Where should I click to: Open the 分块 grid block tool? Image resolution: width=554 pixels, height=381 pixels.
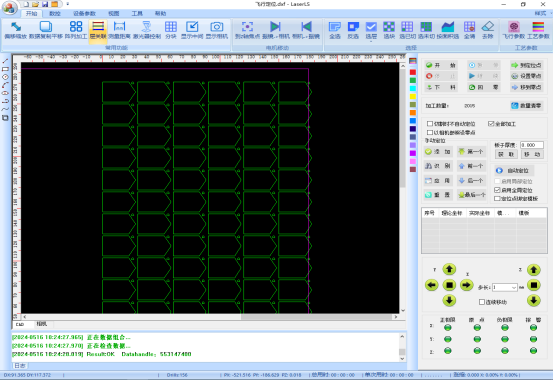point(171,30)
